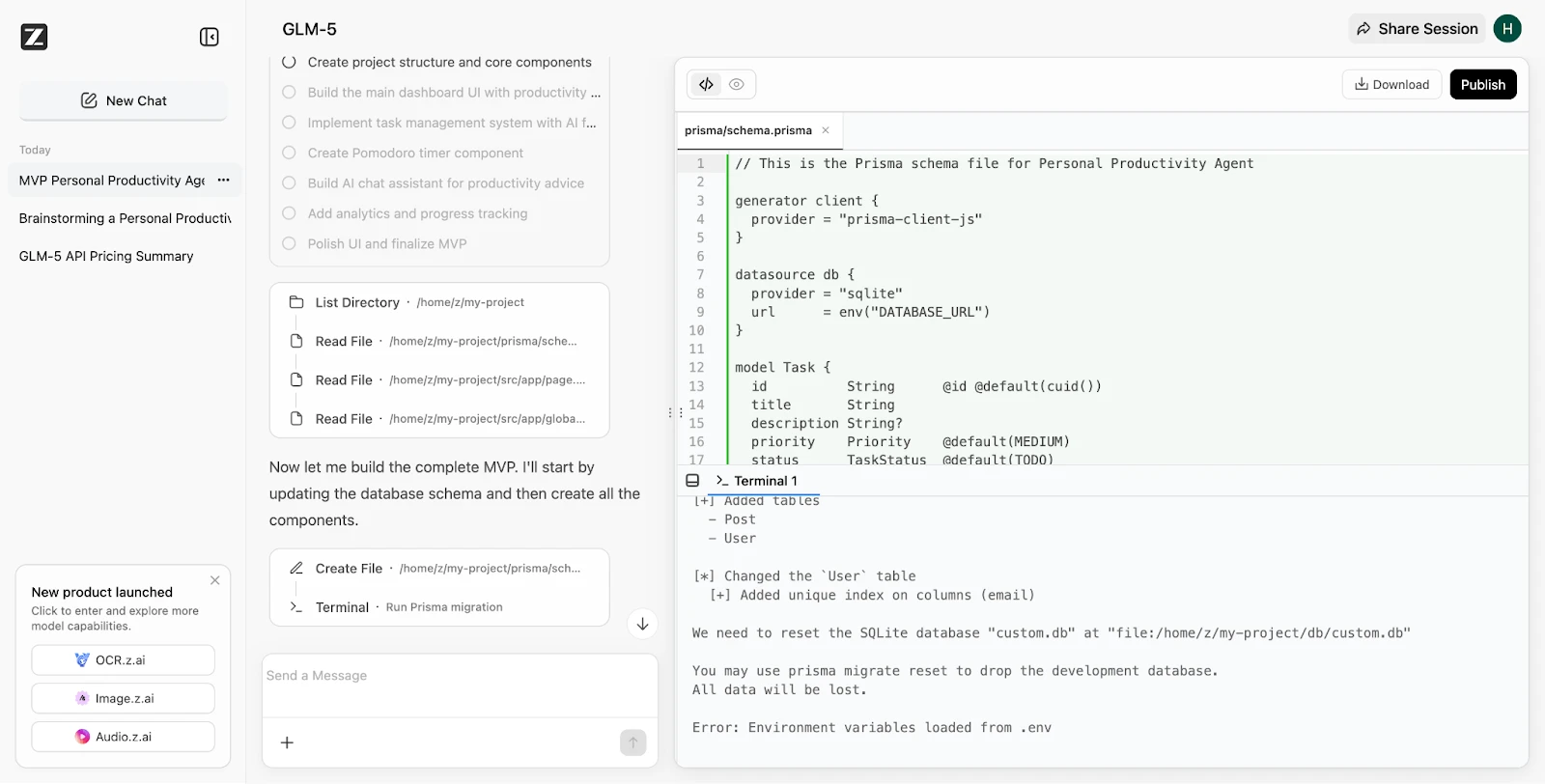Open options menu for MVP Personal Productivity chat
The width and height of the screenshot is (1545, 784).
(224, 181)
